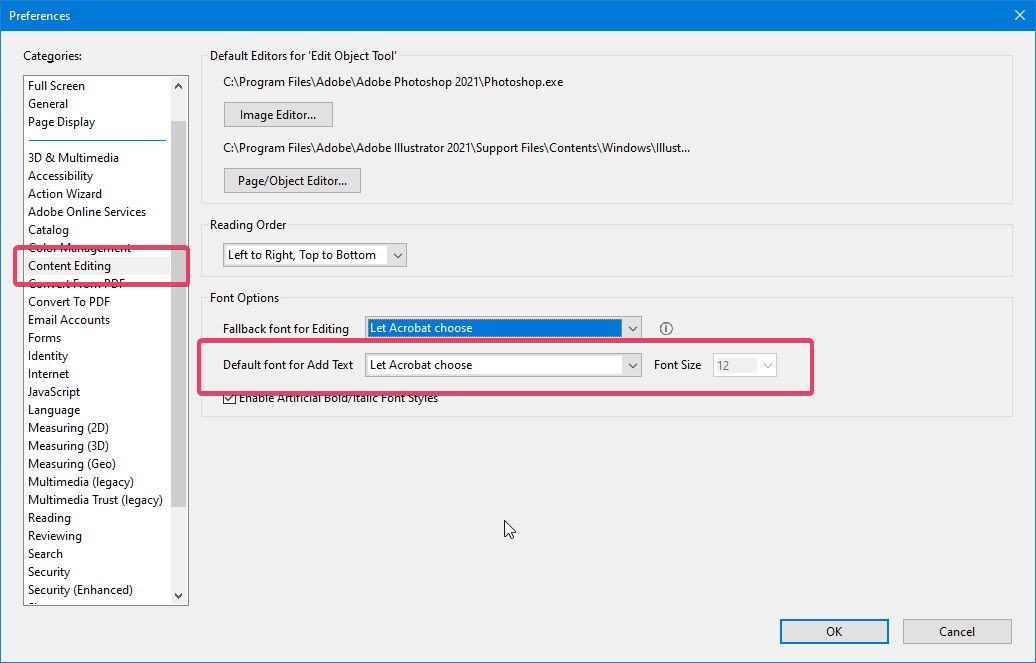The image size is (1036, 663).
Task: Choose the JavaScript category
Action: [54, 392]
